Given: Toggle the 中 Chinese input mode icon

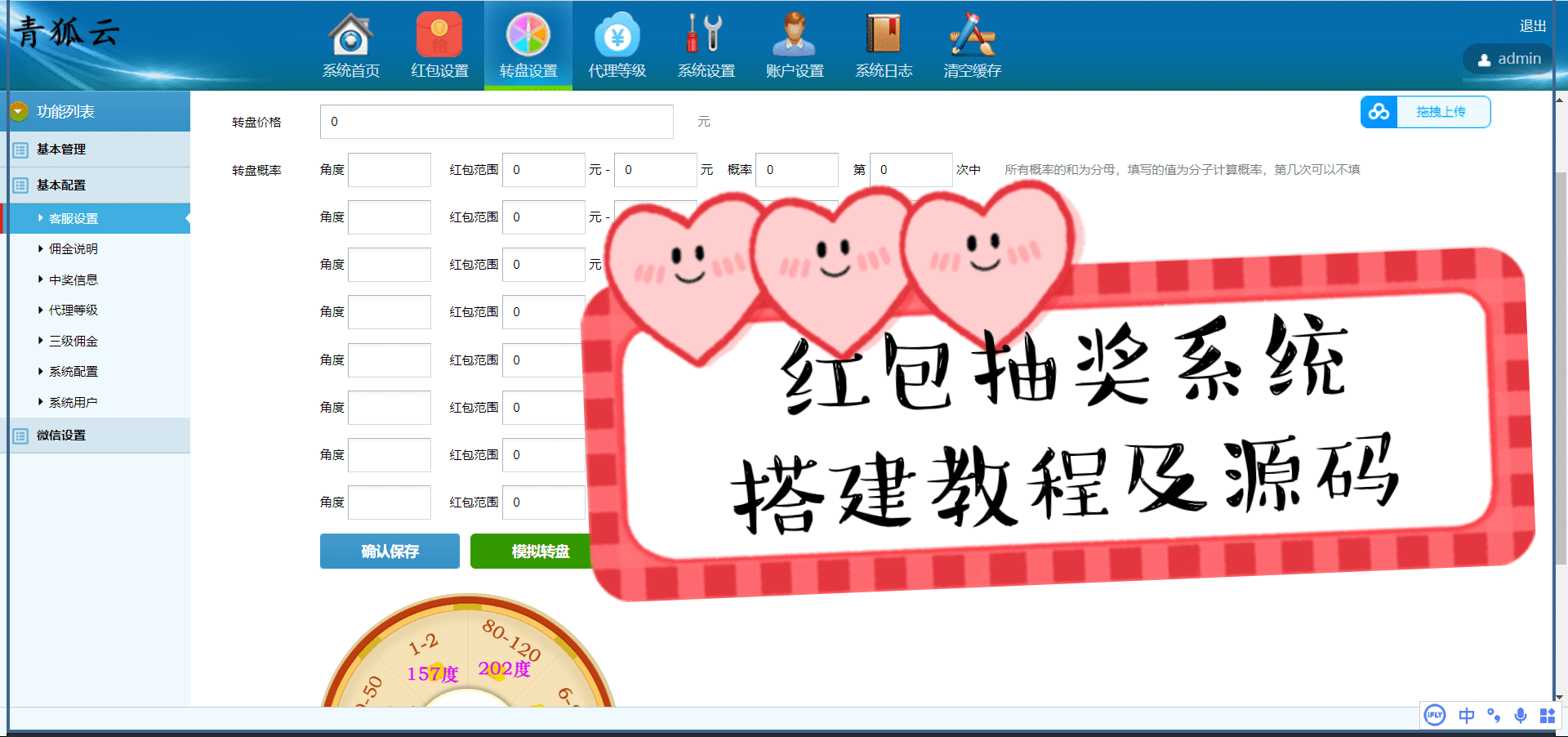Looking at the screenshot, I should point(1467,716).
